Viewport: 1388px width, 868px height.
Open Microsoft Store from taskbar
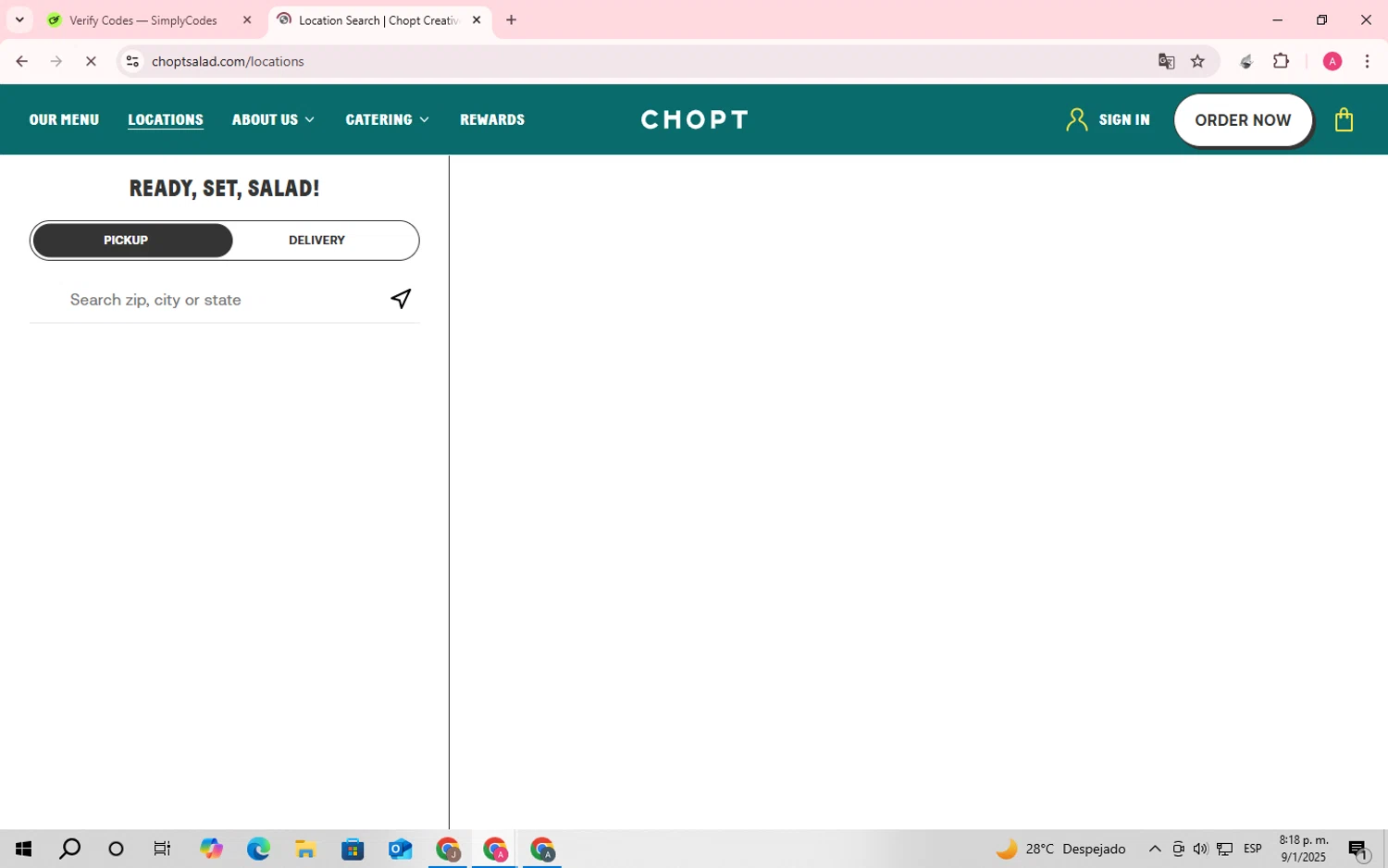click(x=353, y=849)
